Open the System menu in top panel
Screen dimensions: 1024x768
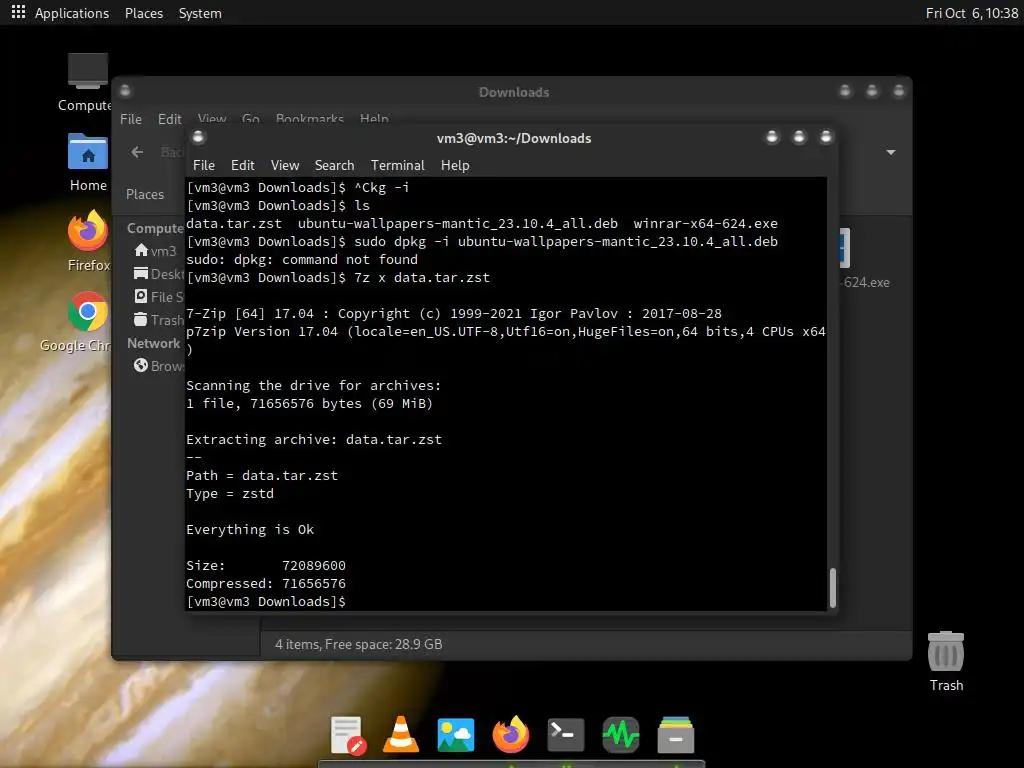pyautogui.click(x=200, y=13)
